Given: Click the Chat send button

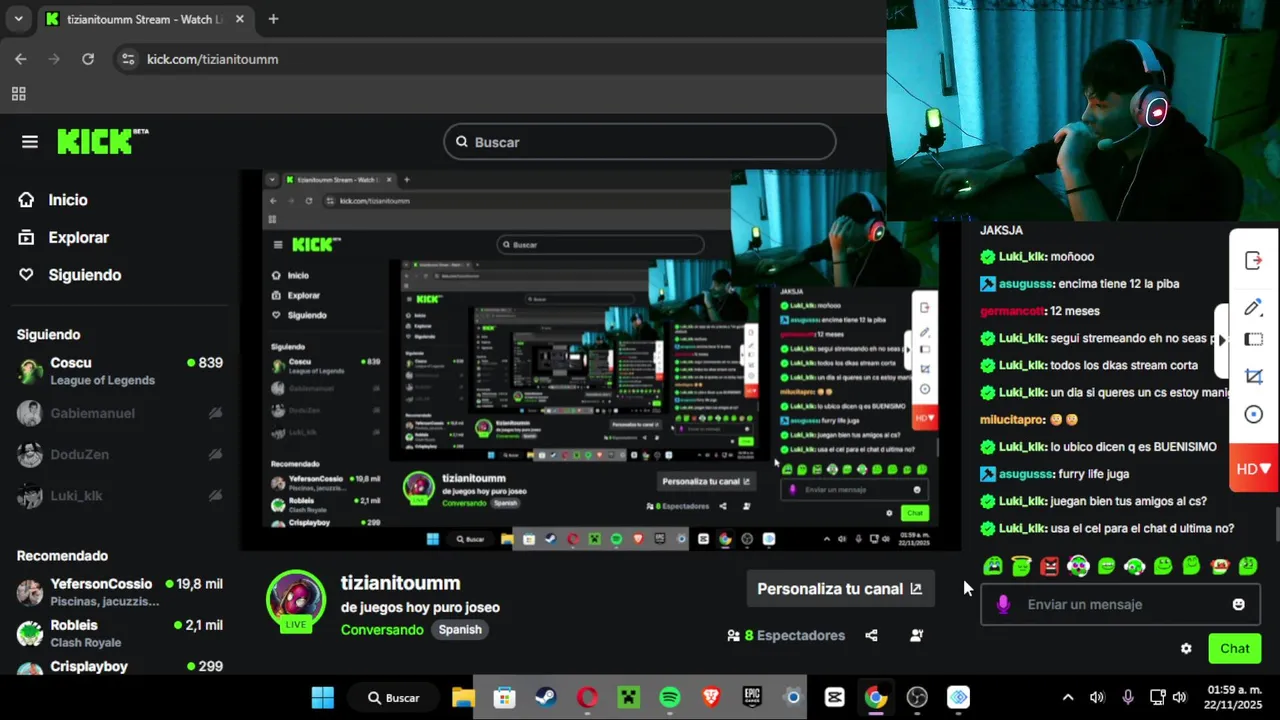Looking at the screenshot, I should pyautogui.click(x=1235, y=648).
